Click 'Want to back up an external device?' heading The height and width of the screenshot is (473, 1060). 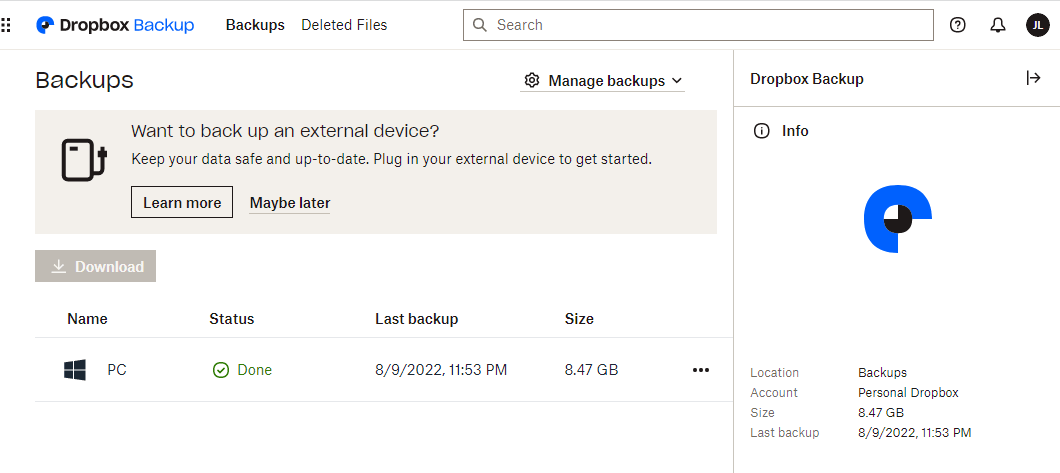(x=285, y=130)
